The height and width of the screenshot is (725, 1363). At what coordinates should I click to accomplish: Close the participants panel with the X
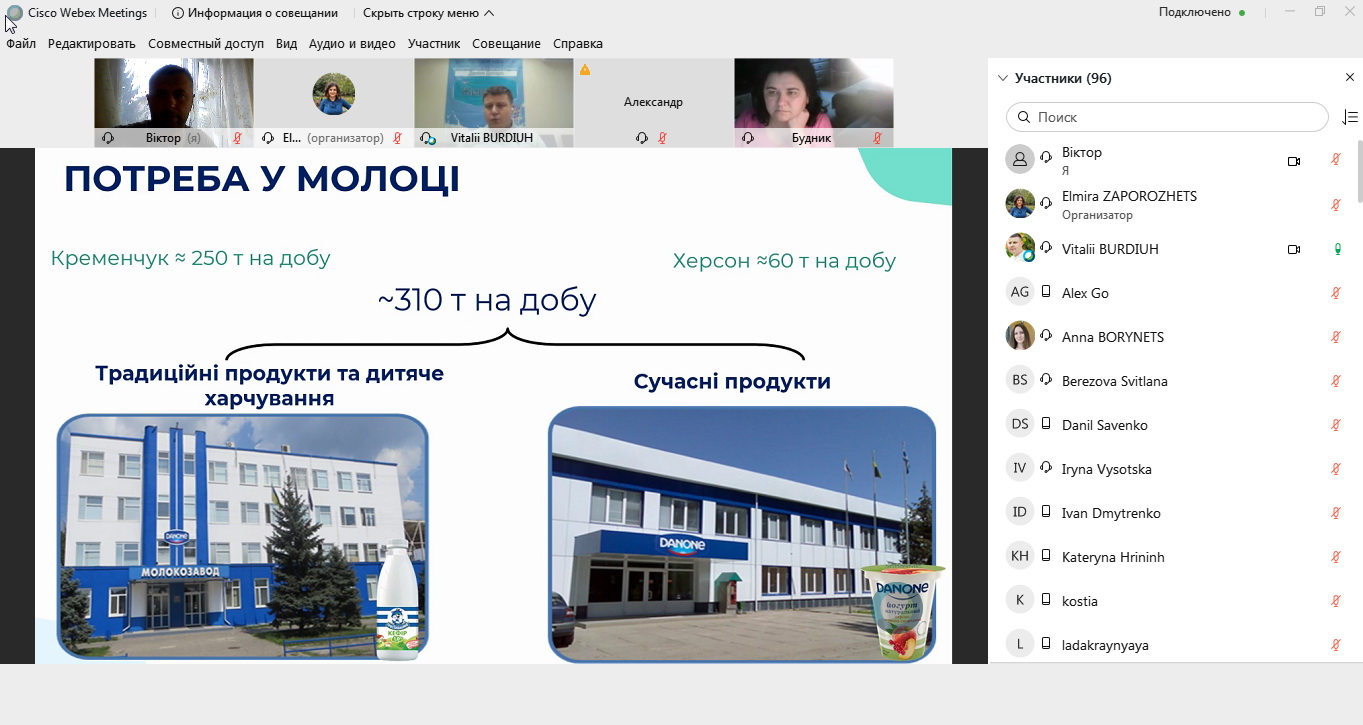coord(1349,78)
